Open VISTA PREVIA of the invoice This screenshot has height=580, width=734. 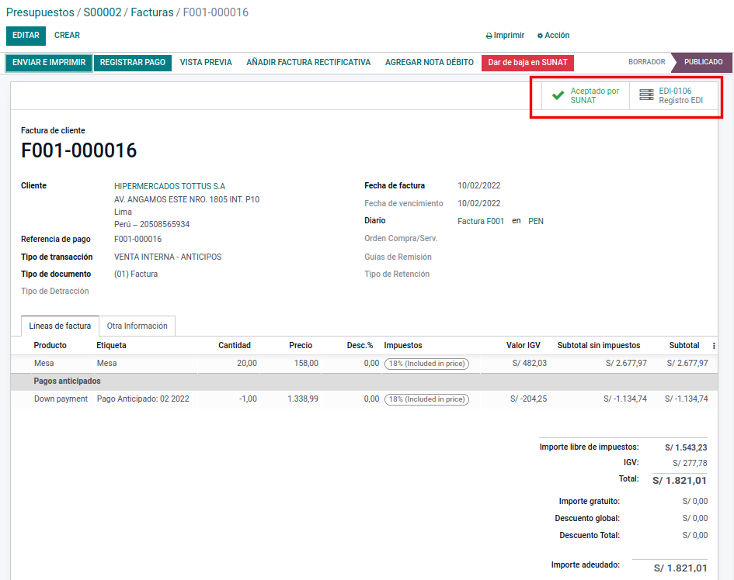206,62
